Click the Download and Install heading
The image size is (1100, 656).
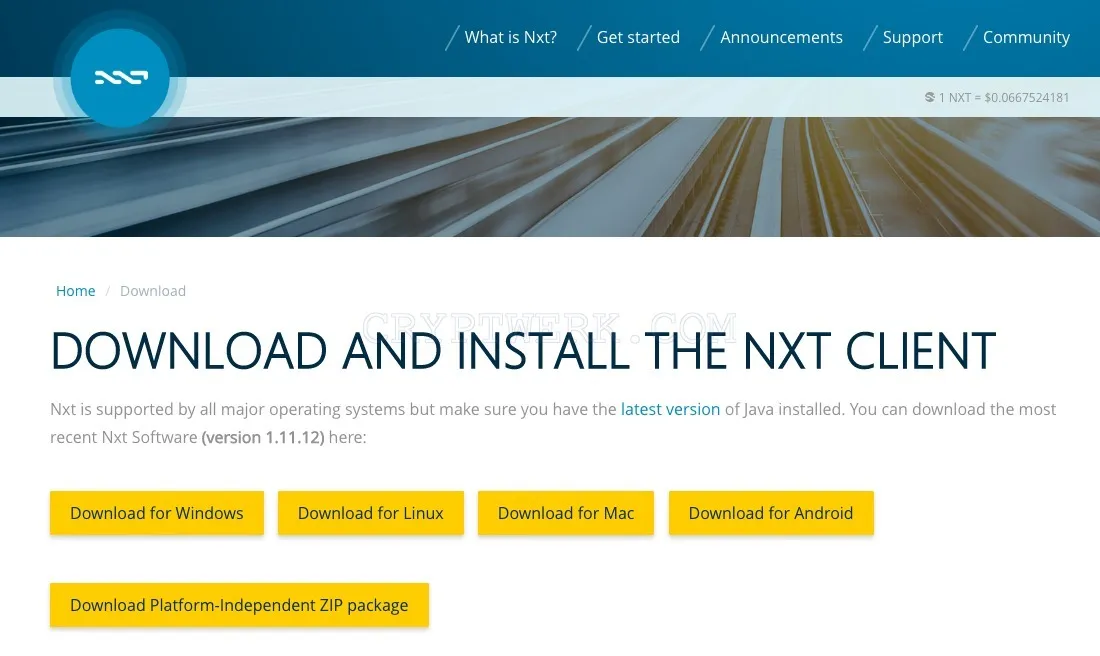pyautogui.click(x=523, y=350)
